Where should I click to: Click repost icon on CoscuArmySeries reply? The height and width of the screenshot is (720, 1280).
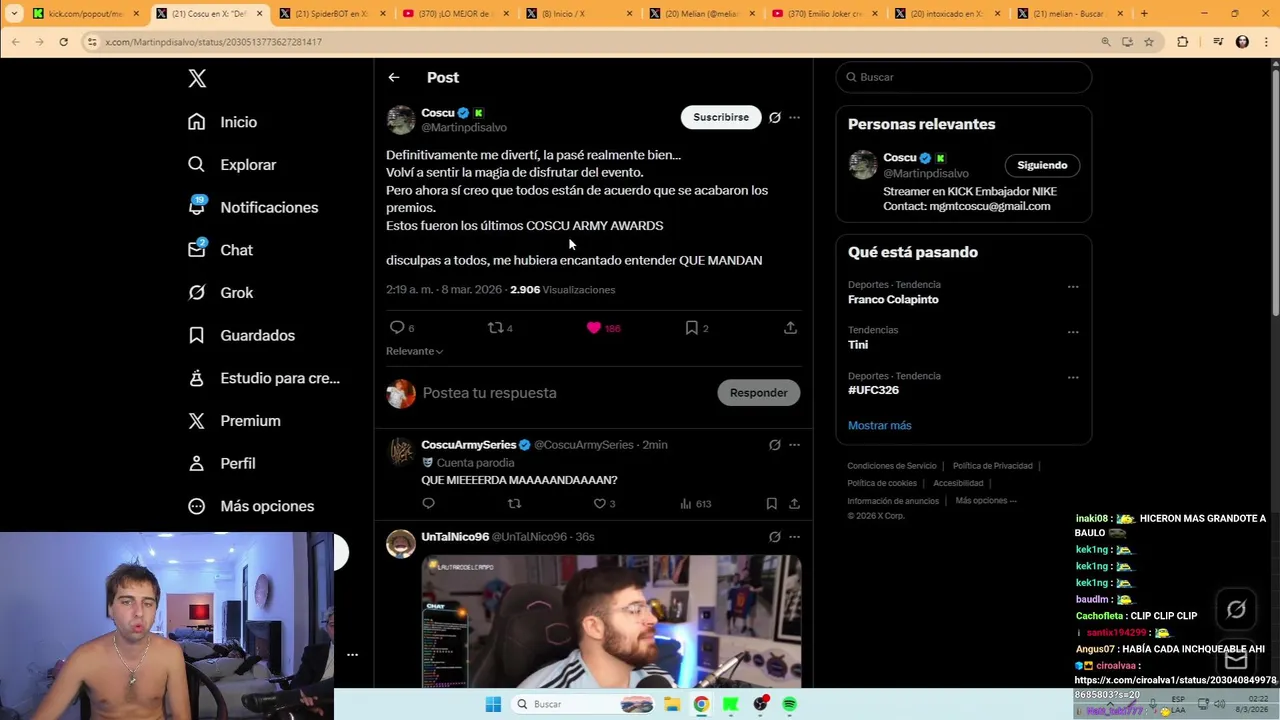pyautogui.click(x=514, y=504)
